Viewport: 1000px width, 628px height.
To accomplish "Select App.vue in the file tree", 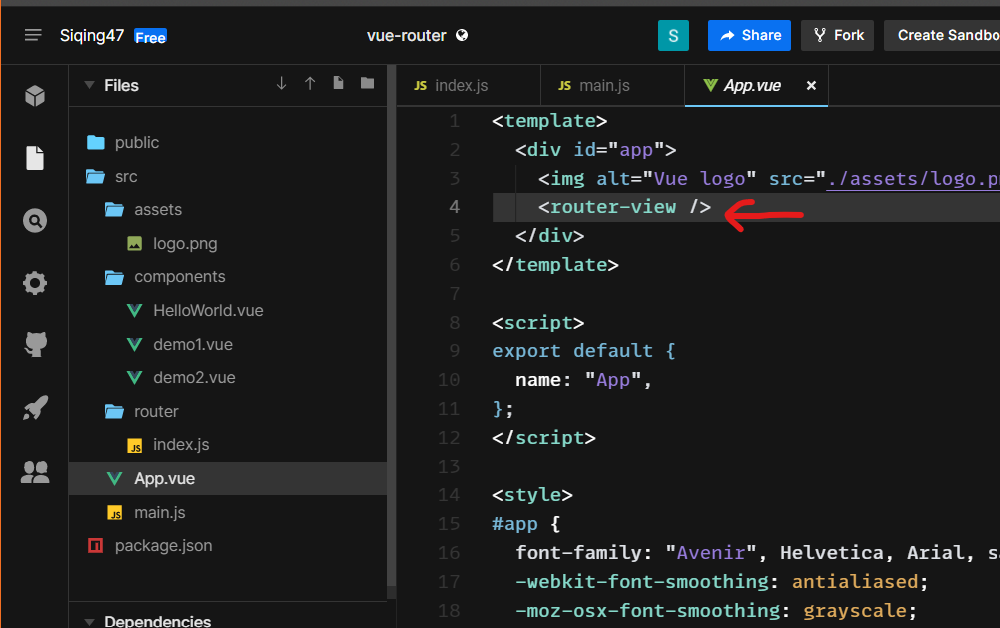I will 227,478.
